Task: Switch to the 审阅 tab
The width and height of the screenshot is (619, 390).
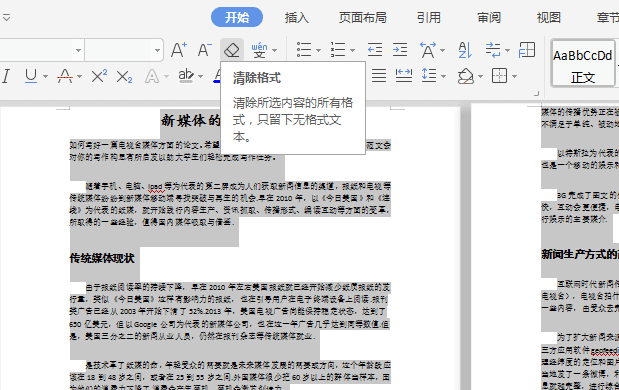Action: click(489, 17)
